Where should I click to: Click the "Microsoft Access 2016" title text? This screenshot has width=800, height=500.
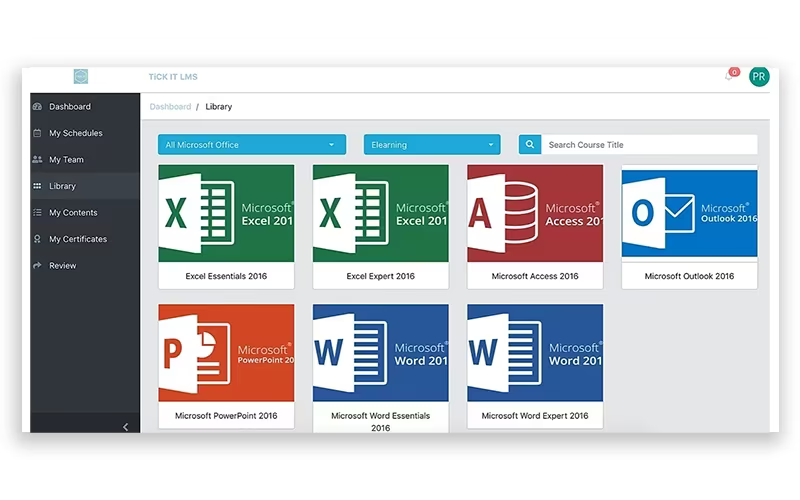click(535, 276)
